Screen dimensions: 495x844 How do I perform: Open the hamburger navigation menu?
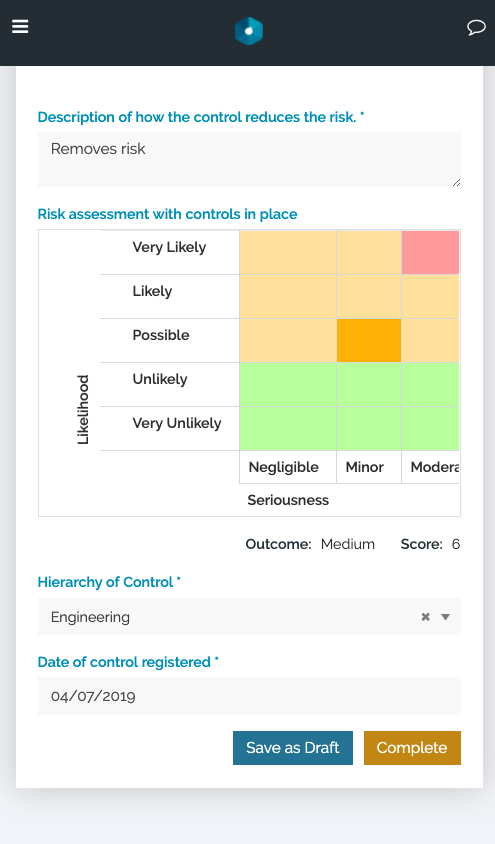click(20, 26)
